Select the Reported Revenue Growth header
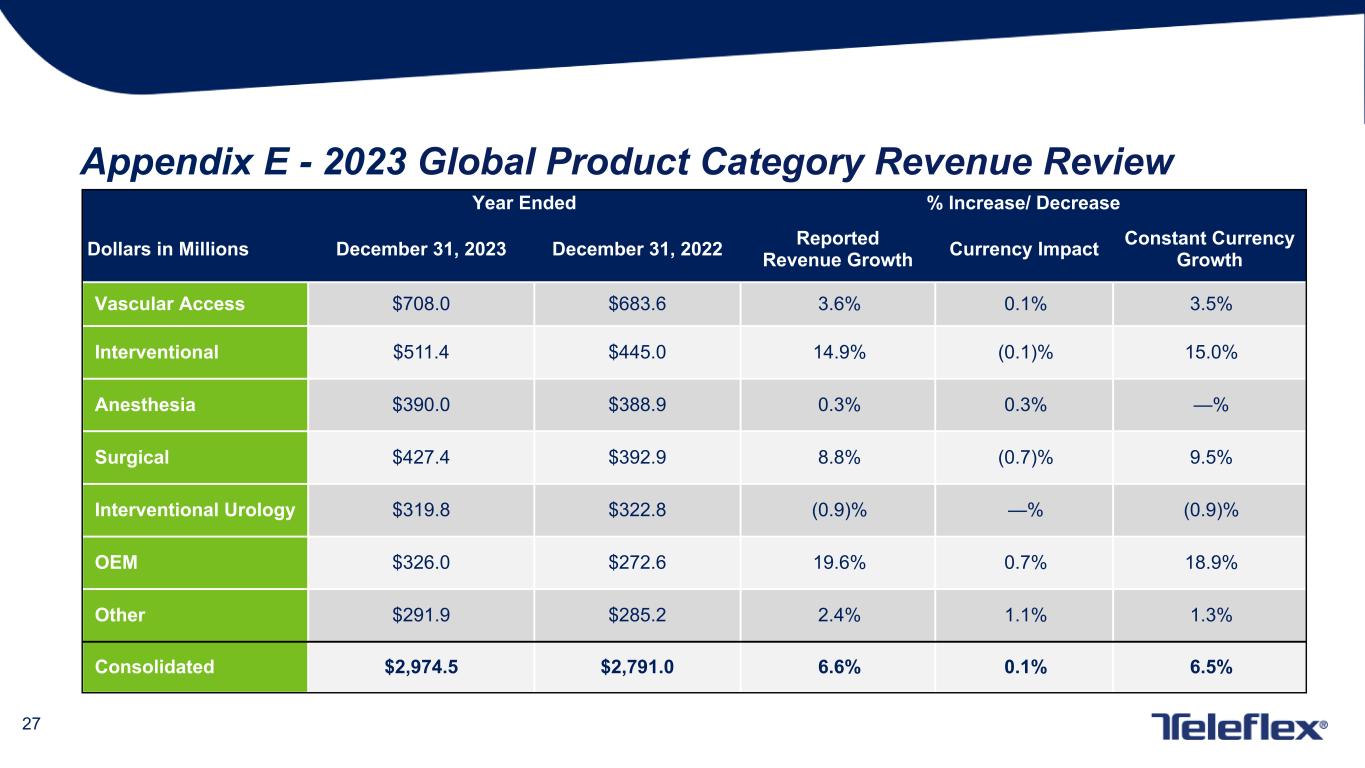 pos(837,250)
